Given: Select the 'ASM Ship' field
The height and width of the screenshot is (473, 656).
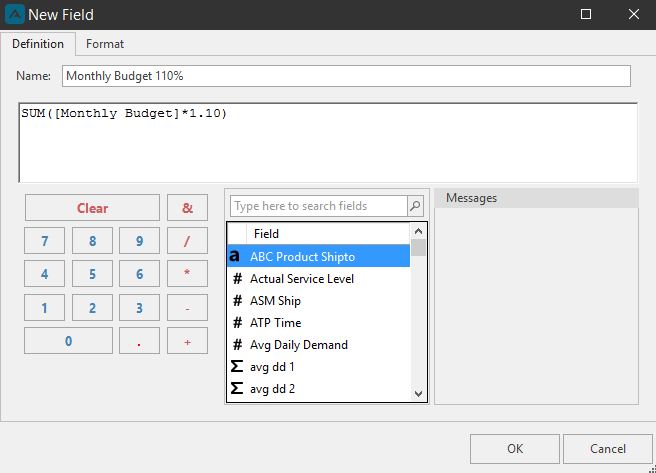Looking at the screenshot, I should [x=318, y=301].
